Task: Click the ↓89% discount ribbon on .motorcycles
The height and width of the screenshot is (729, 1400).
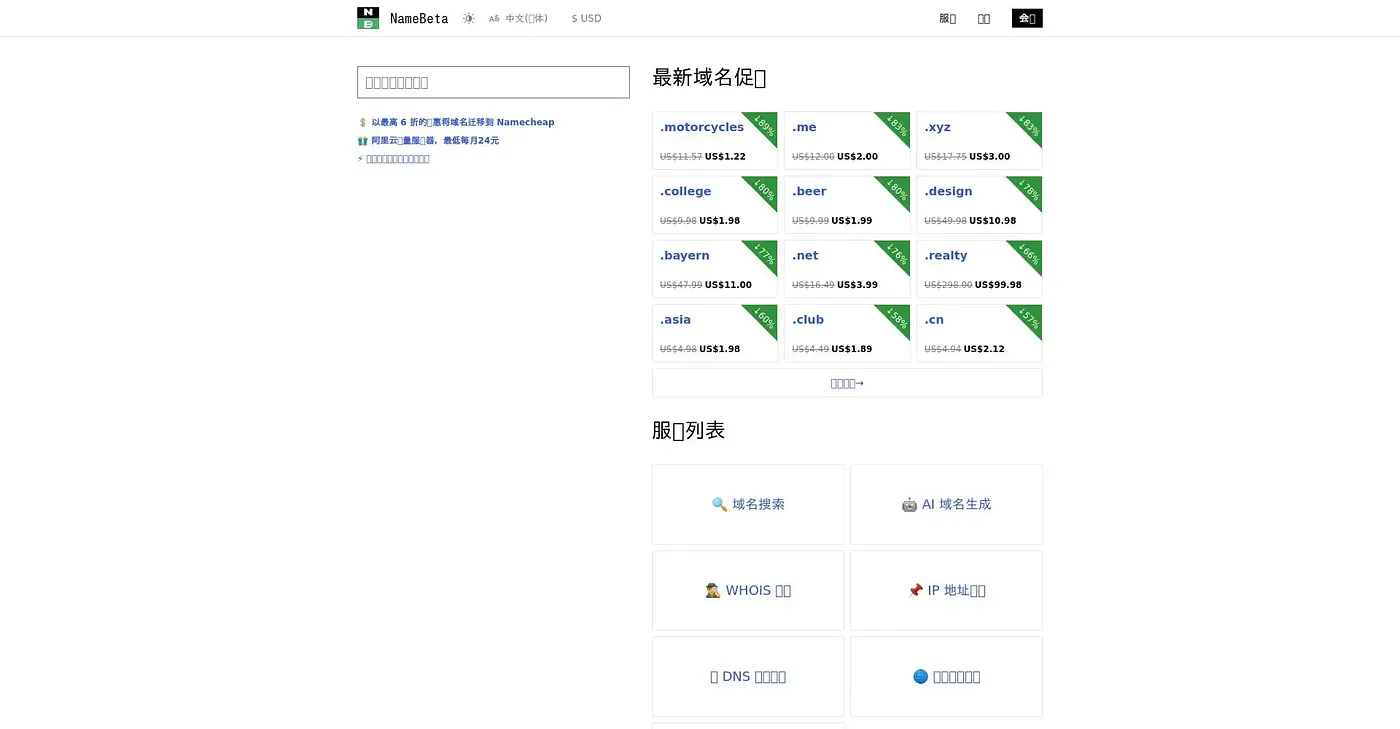Action: click(x=764, y=125)
